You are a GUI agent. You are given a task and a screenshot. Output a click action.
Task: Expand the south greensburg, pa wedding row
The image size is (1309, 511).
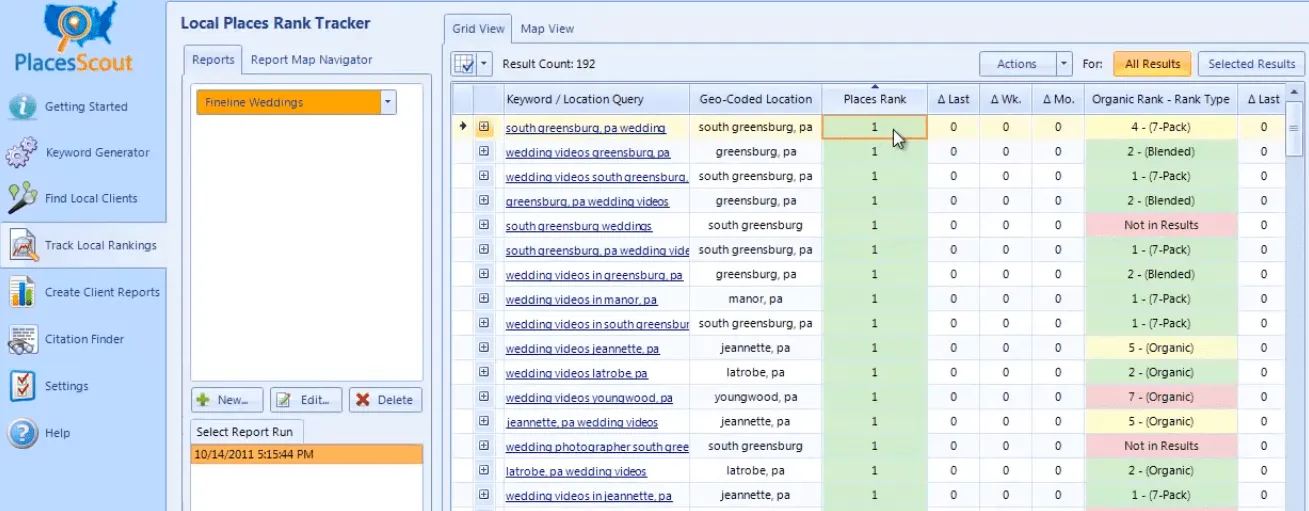(x=484, y=127)
